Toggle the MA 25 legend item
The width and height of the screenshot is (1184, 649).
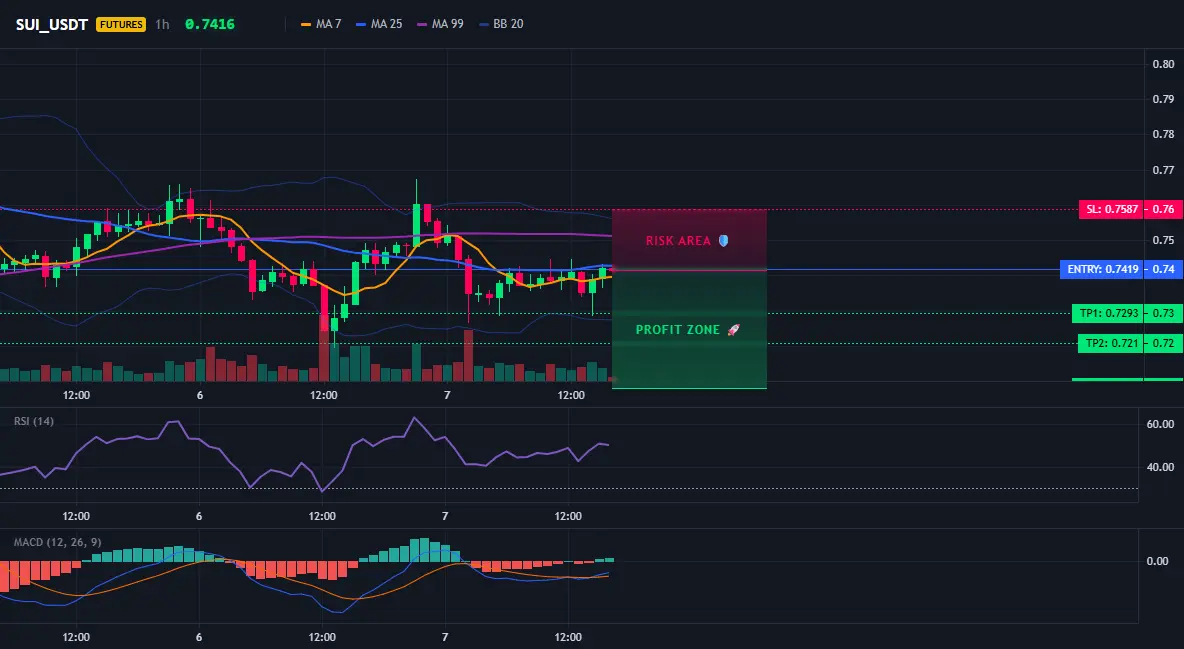pos(379,24)
